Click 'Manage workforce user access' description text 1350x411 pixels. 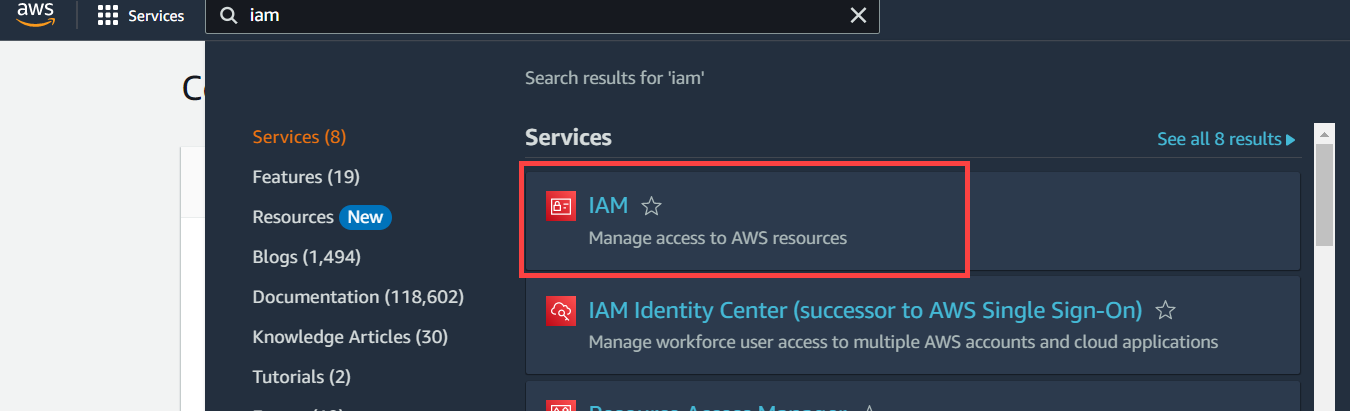[x=903, y=342]
